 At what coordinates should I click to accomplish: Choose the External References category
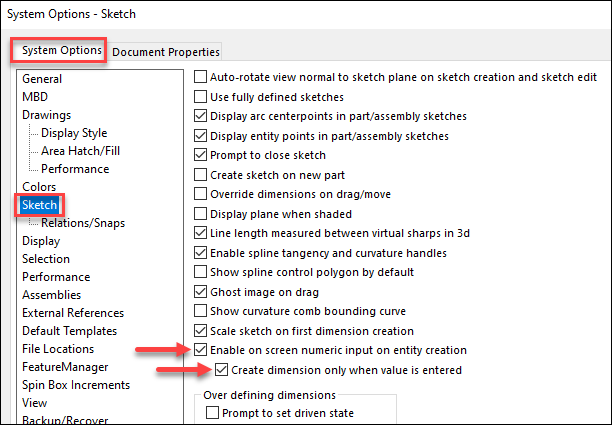73,313
